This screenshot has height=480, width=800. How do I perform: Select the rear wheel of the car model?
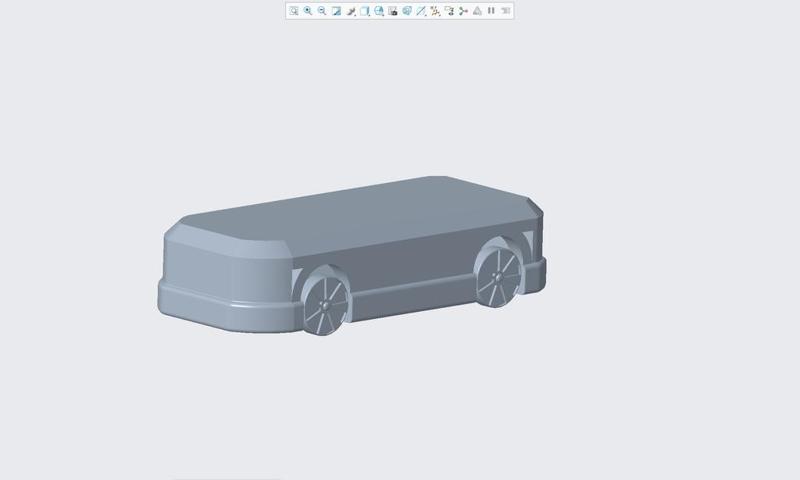pyautogui.click(x=499, y=277)
